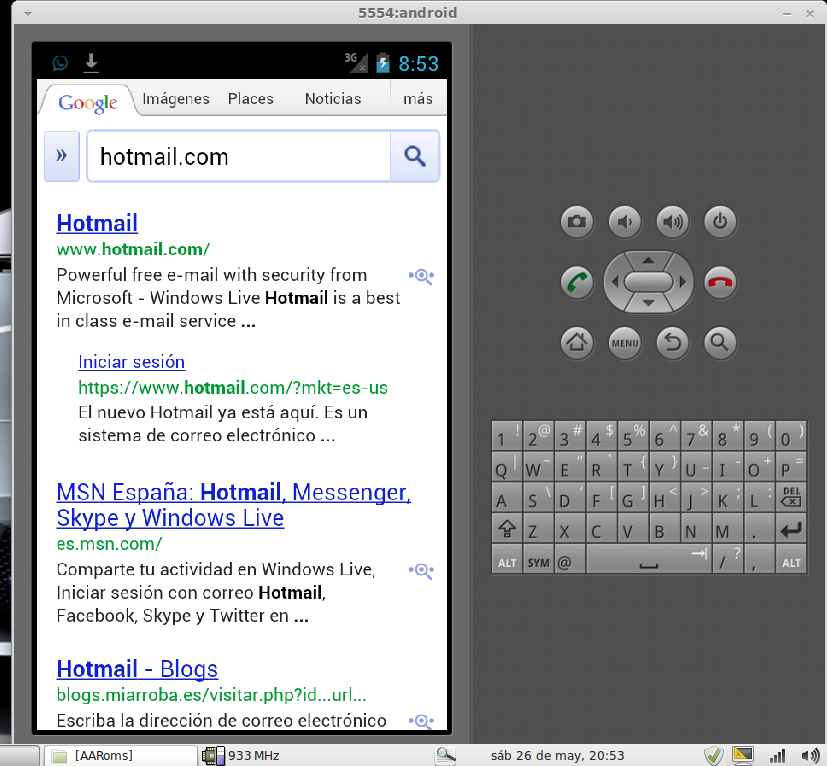This screenshot has height=766, width=827.
Task: Switch to the Noticias tab
Action: [x=333, y=99]
